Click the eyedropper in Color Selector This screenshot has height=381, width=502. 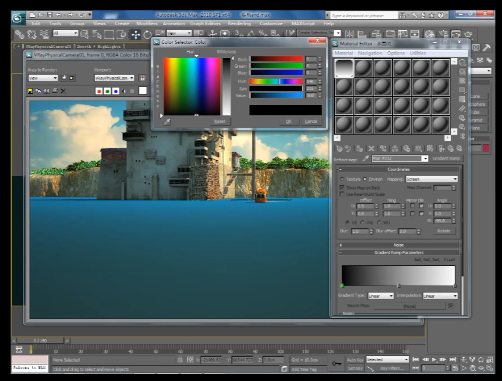(167, 122)
